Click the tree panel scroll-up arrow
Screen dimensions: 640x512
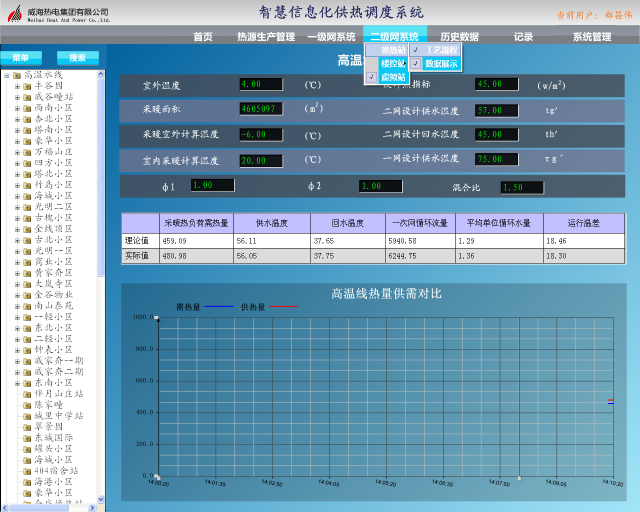click(101, 74)
